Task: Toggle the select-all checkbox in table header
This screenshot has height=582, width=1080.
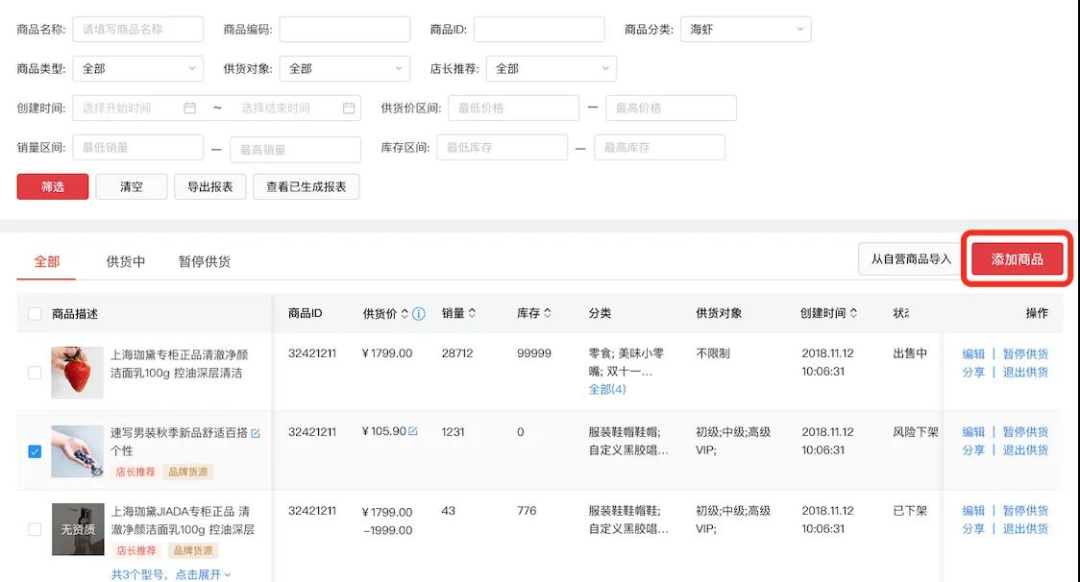Action: click(34, 314)
